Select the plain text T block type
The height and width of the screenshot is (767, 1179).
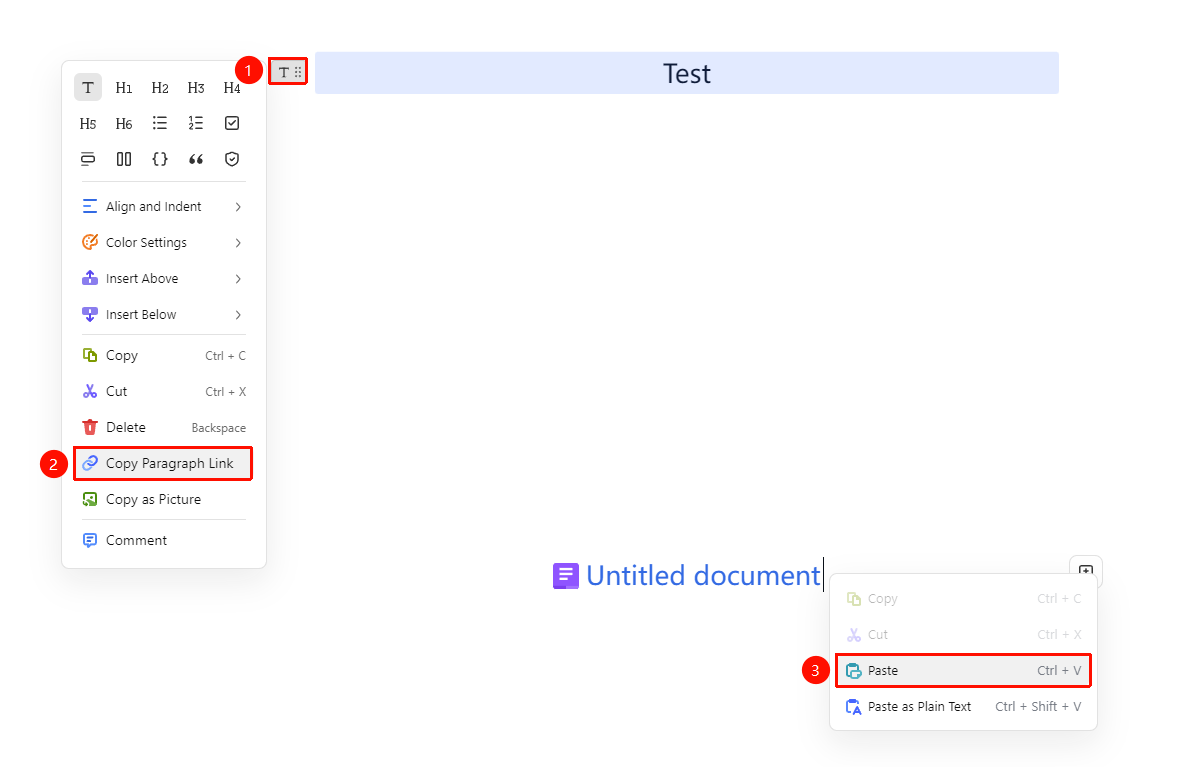pos(88,87)
